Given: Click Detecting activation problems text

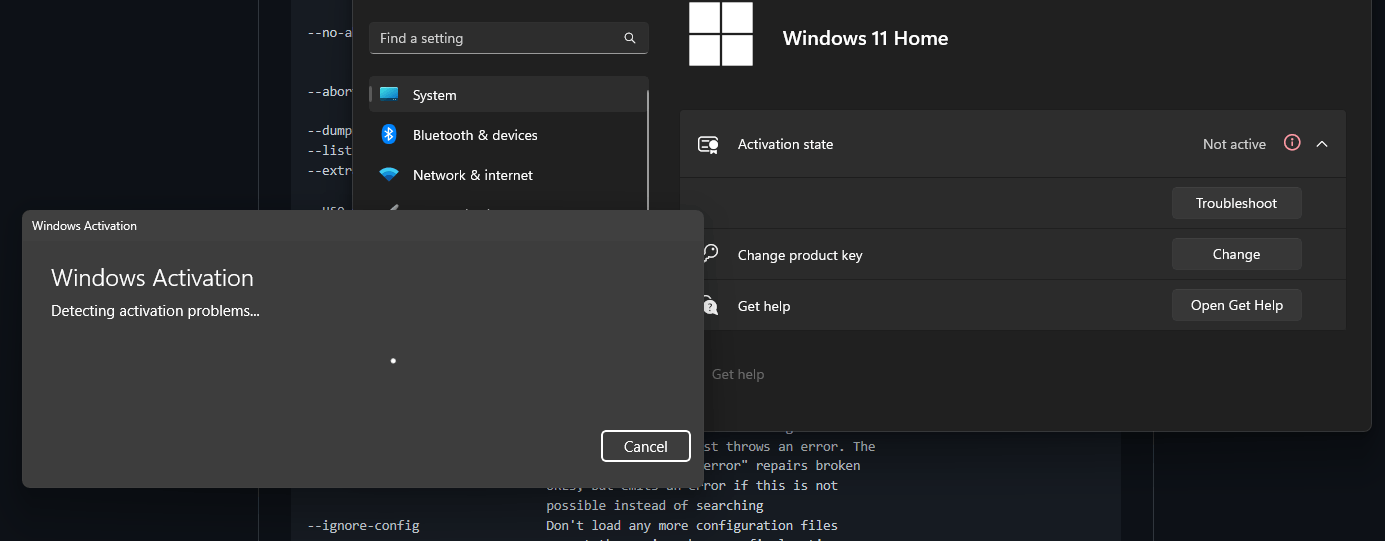Looking at the screenshot, I should click(155, 311).
